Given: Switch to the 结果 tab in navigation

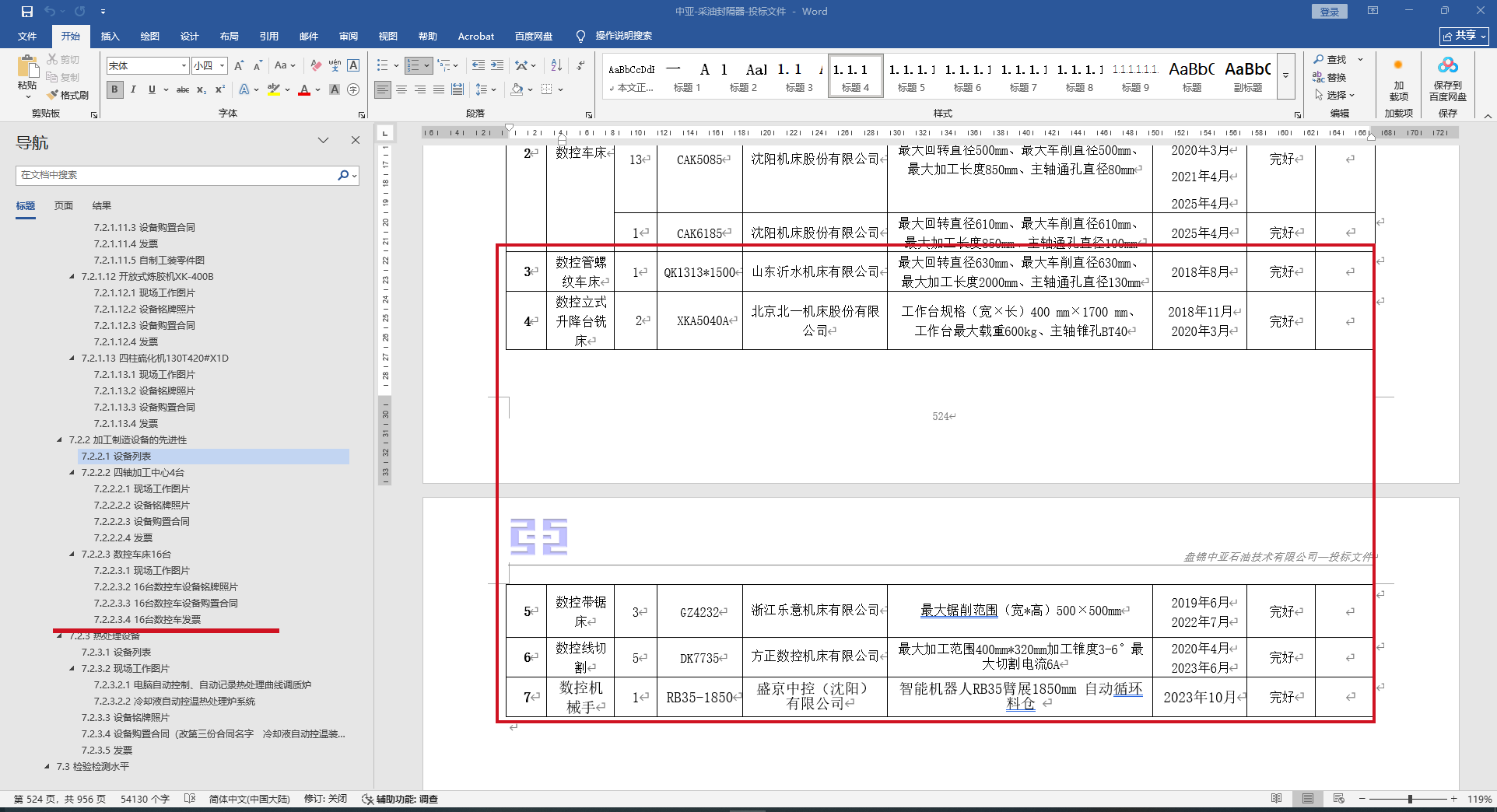Looking at the screenshot, I should tap(102, 206).
